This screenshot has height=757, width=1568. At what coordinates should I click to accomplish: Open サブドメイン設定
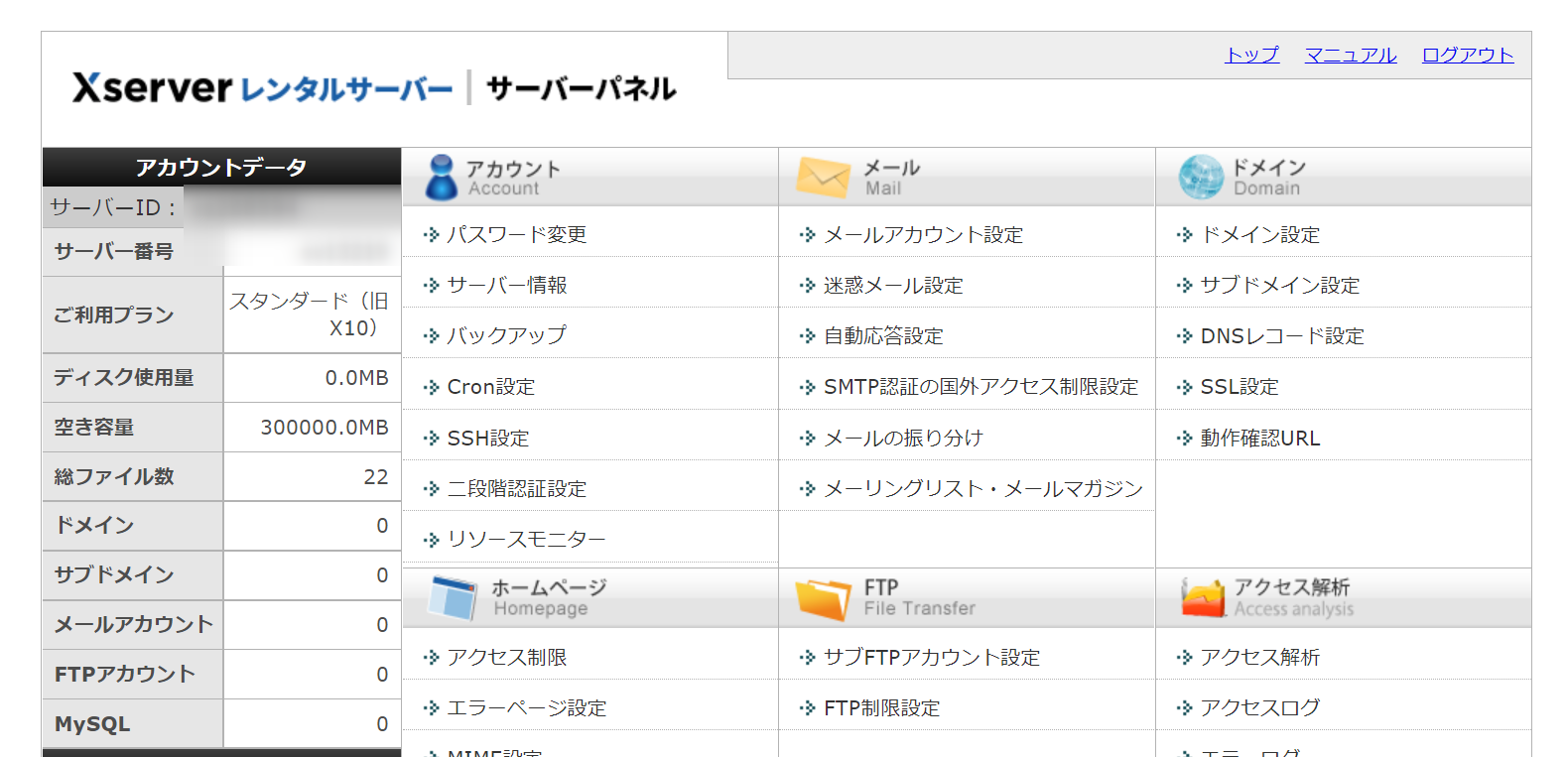coord(1280,285)
